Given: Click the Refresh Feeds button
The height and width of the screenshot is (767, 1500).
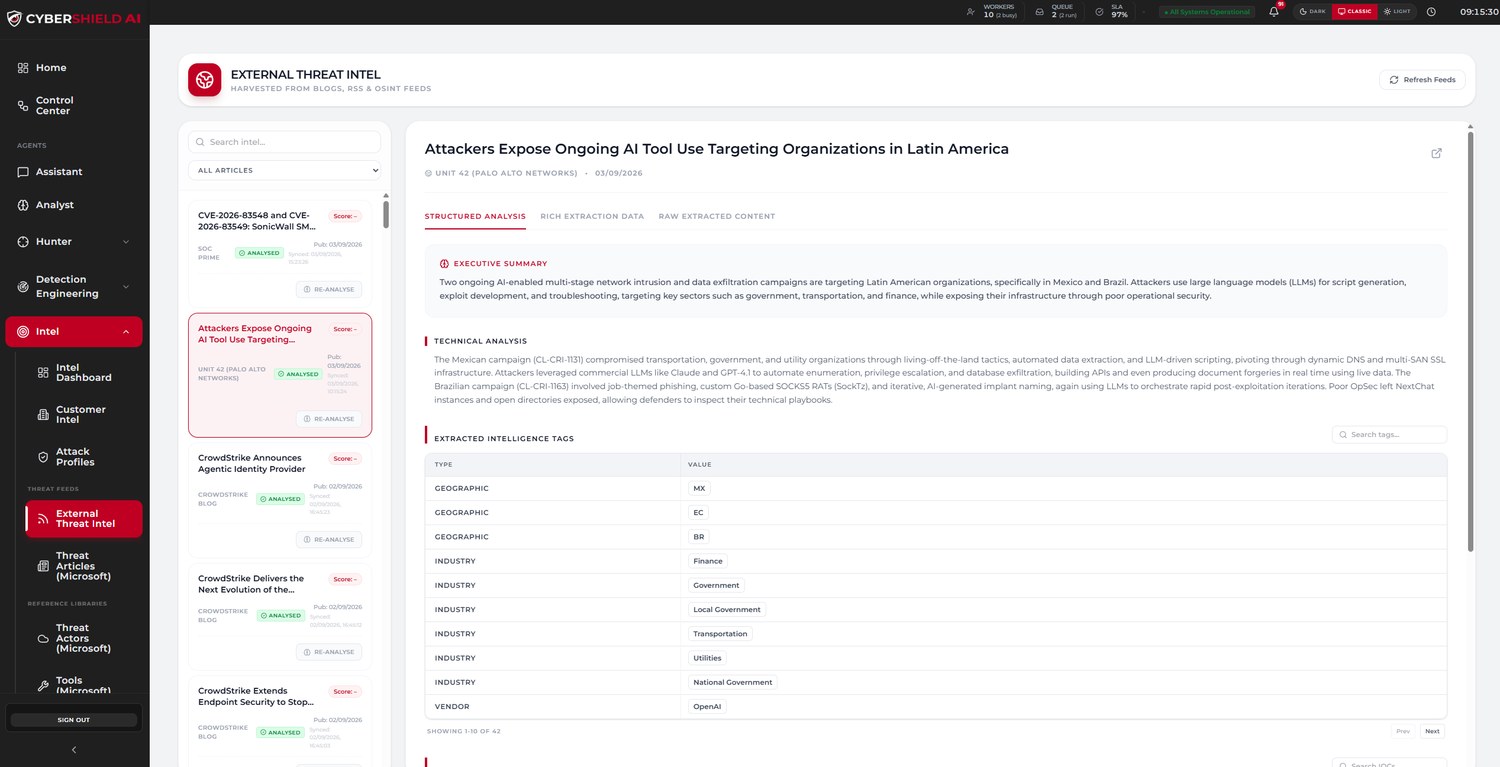Looking at the screenshot, I should click(x=1422, y=80).
